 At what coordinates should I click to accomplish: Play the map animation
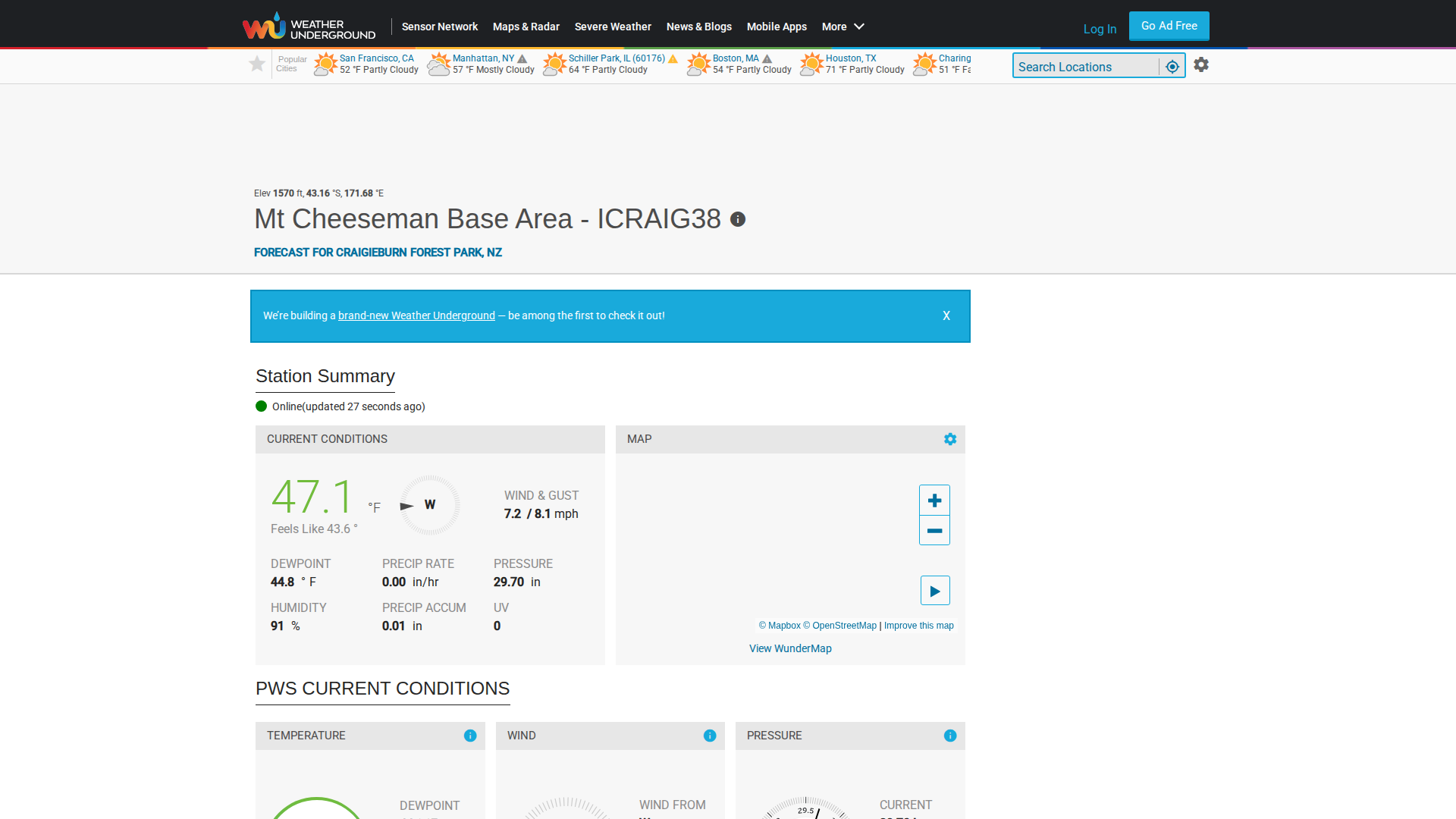tap(935, 591)
